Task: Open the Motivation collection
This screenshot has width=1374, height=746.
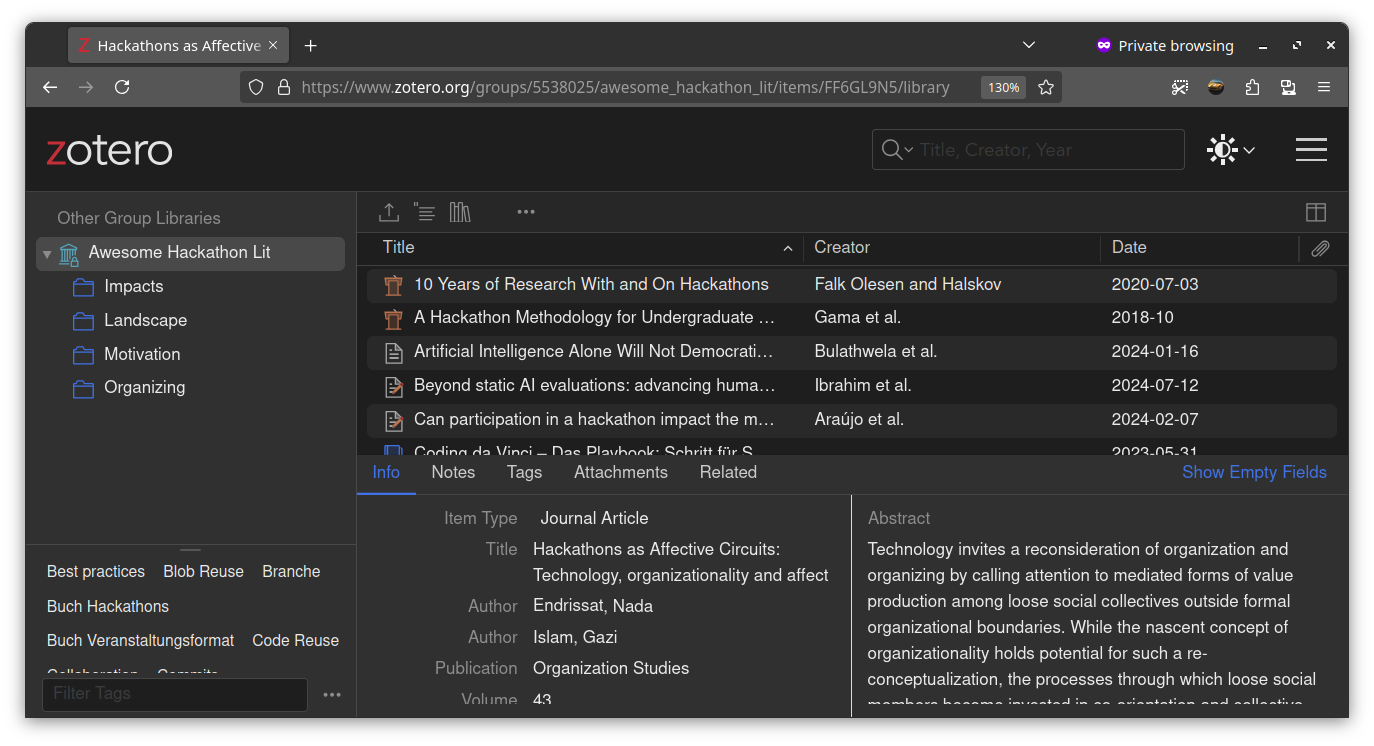Action: pos(142,354)
